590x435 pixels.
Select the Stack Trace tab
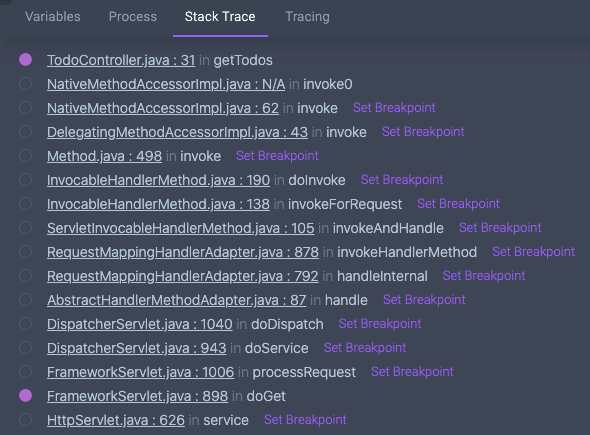tap(220, 17)
